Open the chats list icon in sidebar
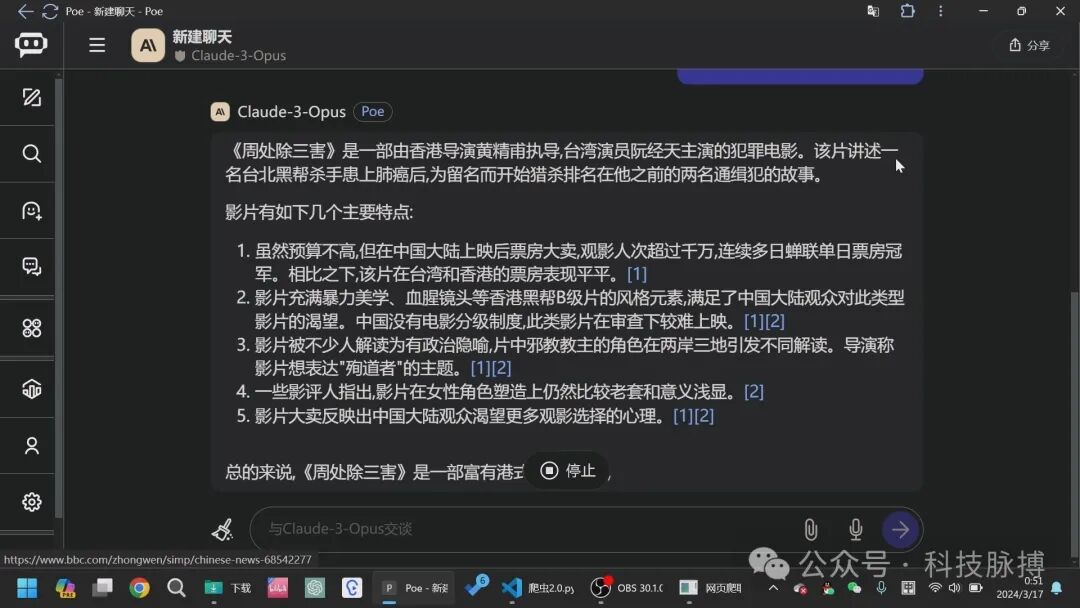This screenshot has height=608, width=1080. 32,266
